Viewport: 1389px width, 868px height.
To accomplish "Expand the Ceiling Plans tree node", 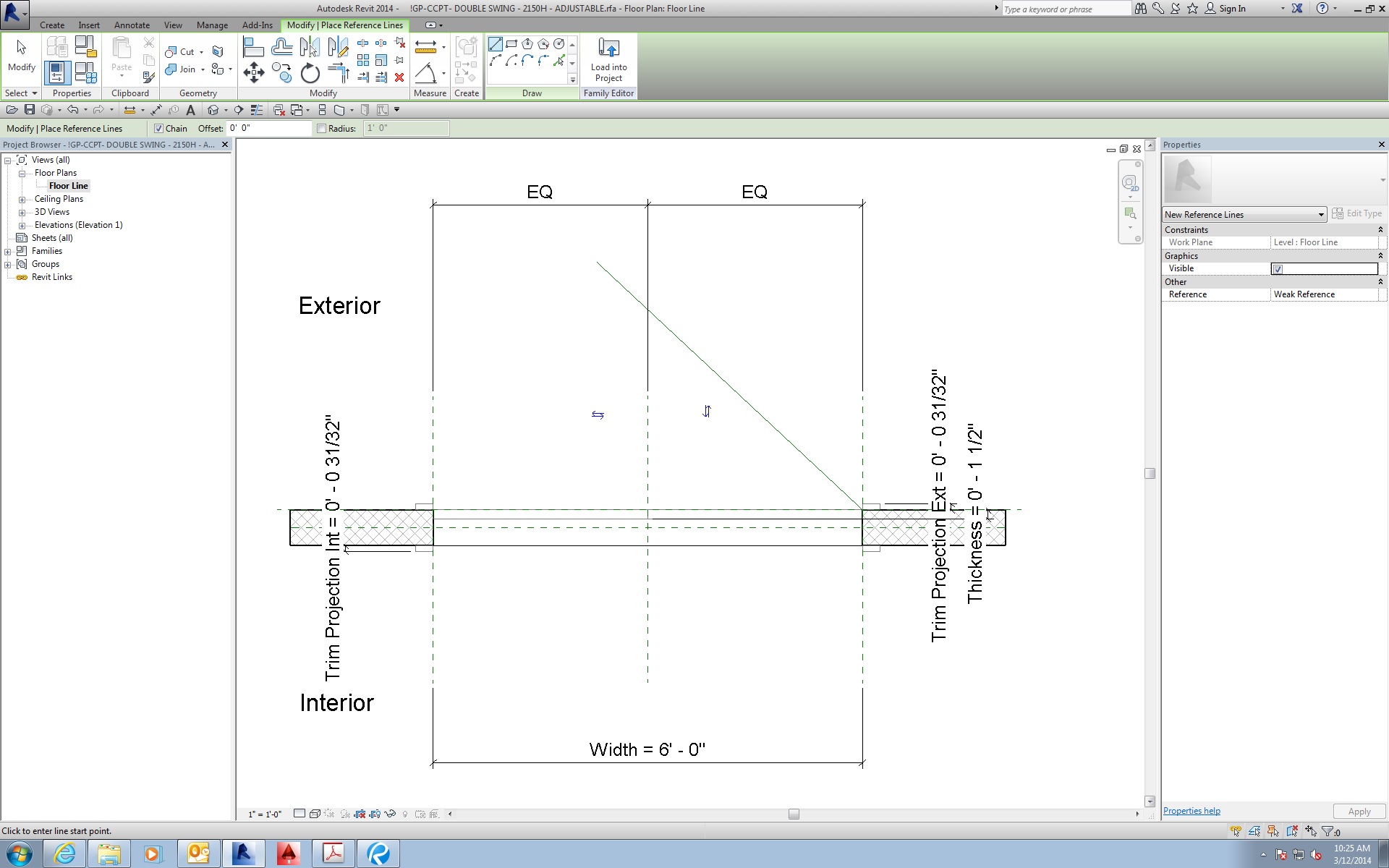I will pyautogui.click(x=22, y=200).
